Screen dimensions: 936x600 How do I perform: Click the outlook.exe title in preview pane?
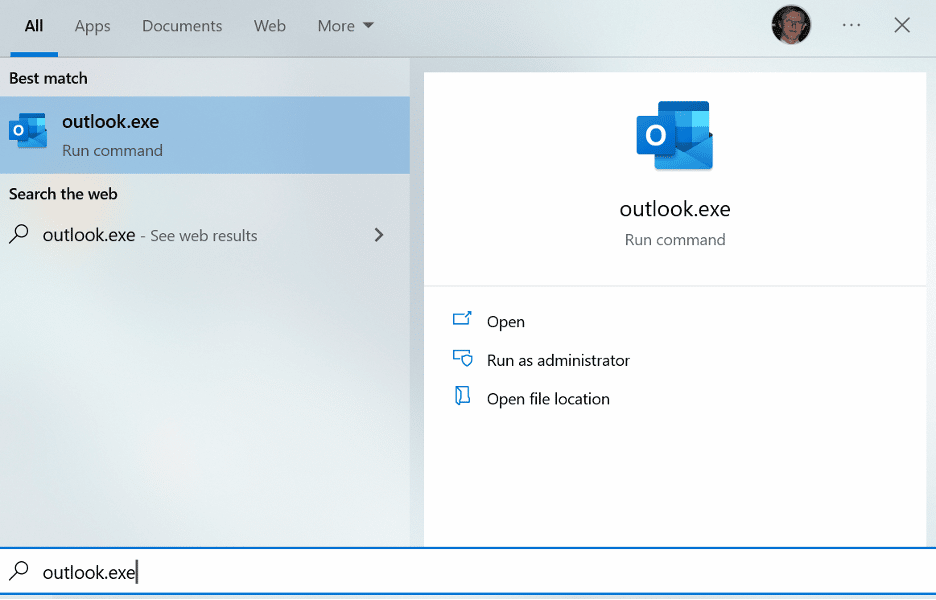point(675,209)
